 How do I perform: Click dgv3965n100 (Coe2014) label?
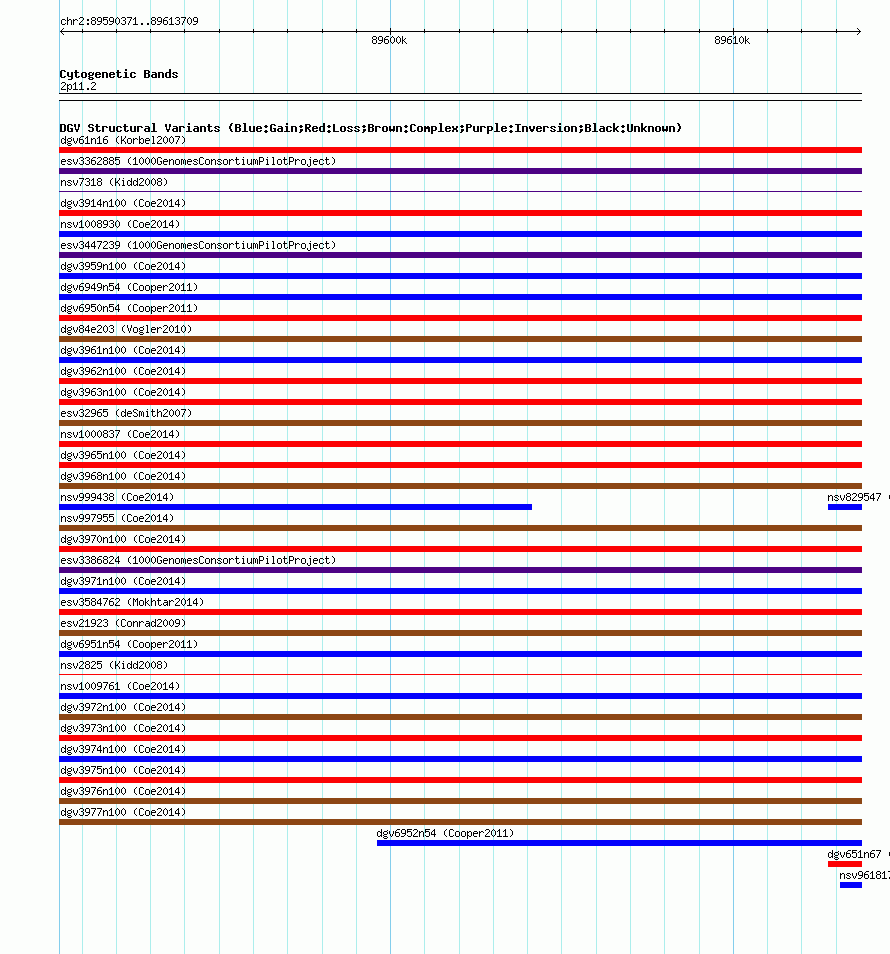coord(123,455)
